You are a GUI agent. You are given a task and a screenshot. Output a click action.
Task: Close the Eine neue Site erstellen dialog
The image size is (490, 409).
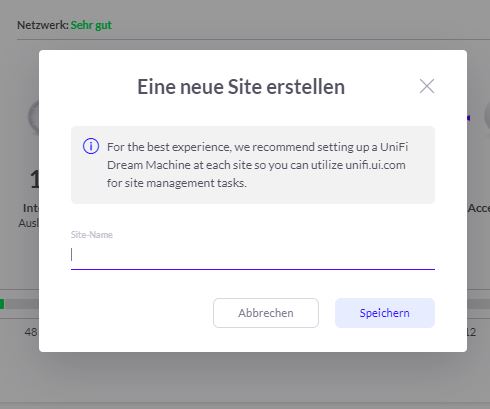point(427,86)
